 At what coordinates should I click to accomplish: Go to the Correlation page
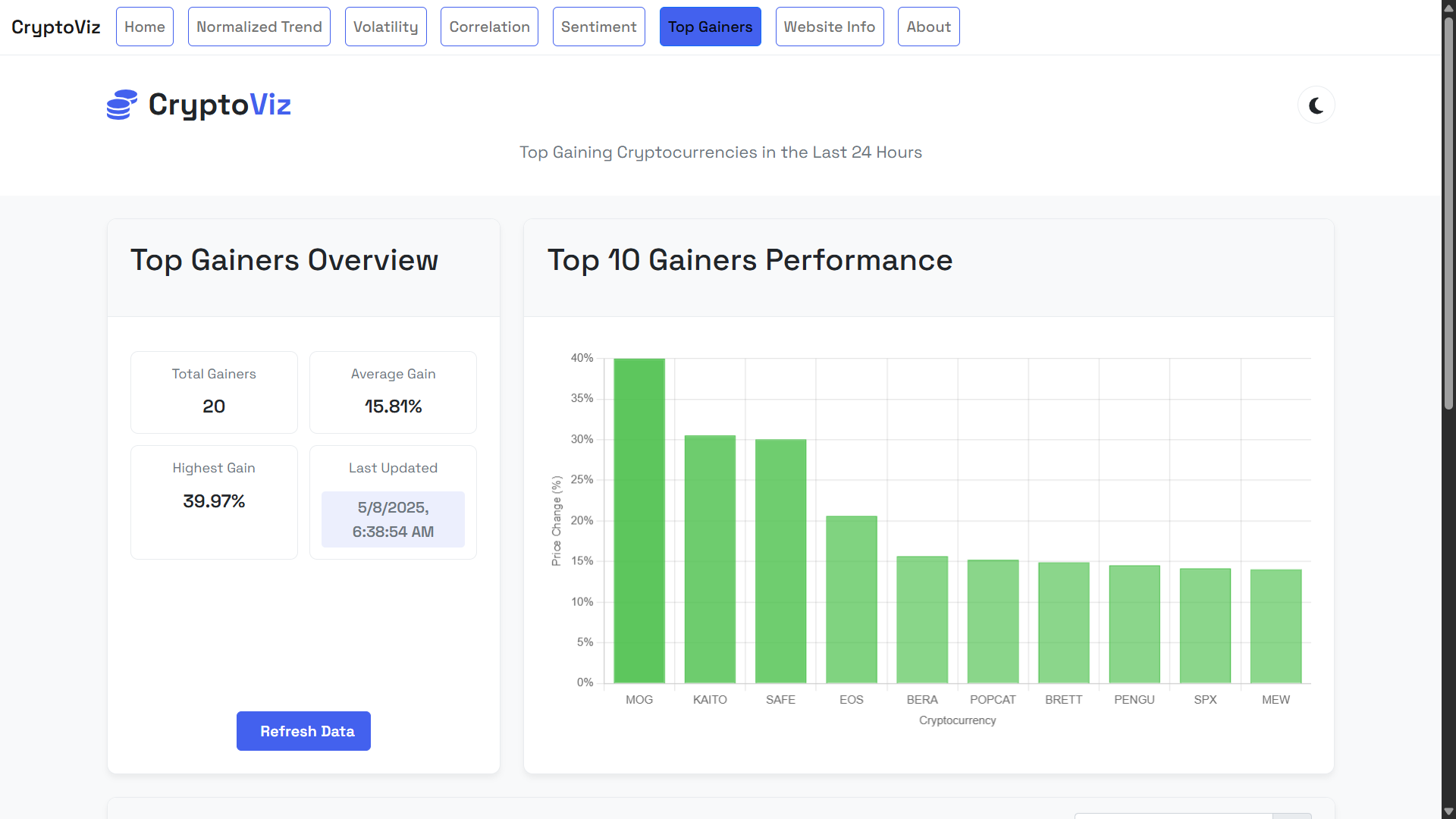(489, 27)
